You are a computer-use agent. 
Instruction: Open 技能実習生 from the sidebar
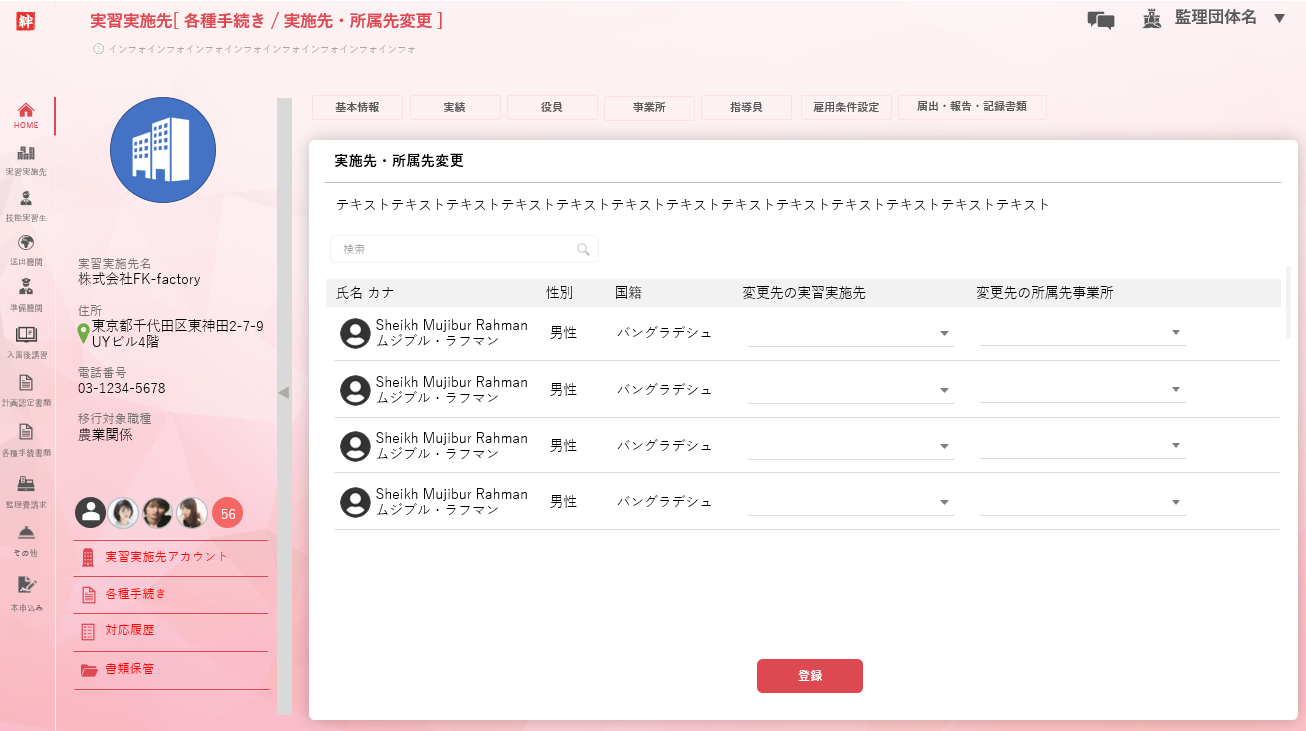(x=26, y=199)
